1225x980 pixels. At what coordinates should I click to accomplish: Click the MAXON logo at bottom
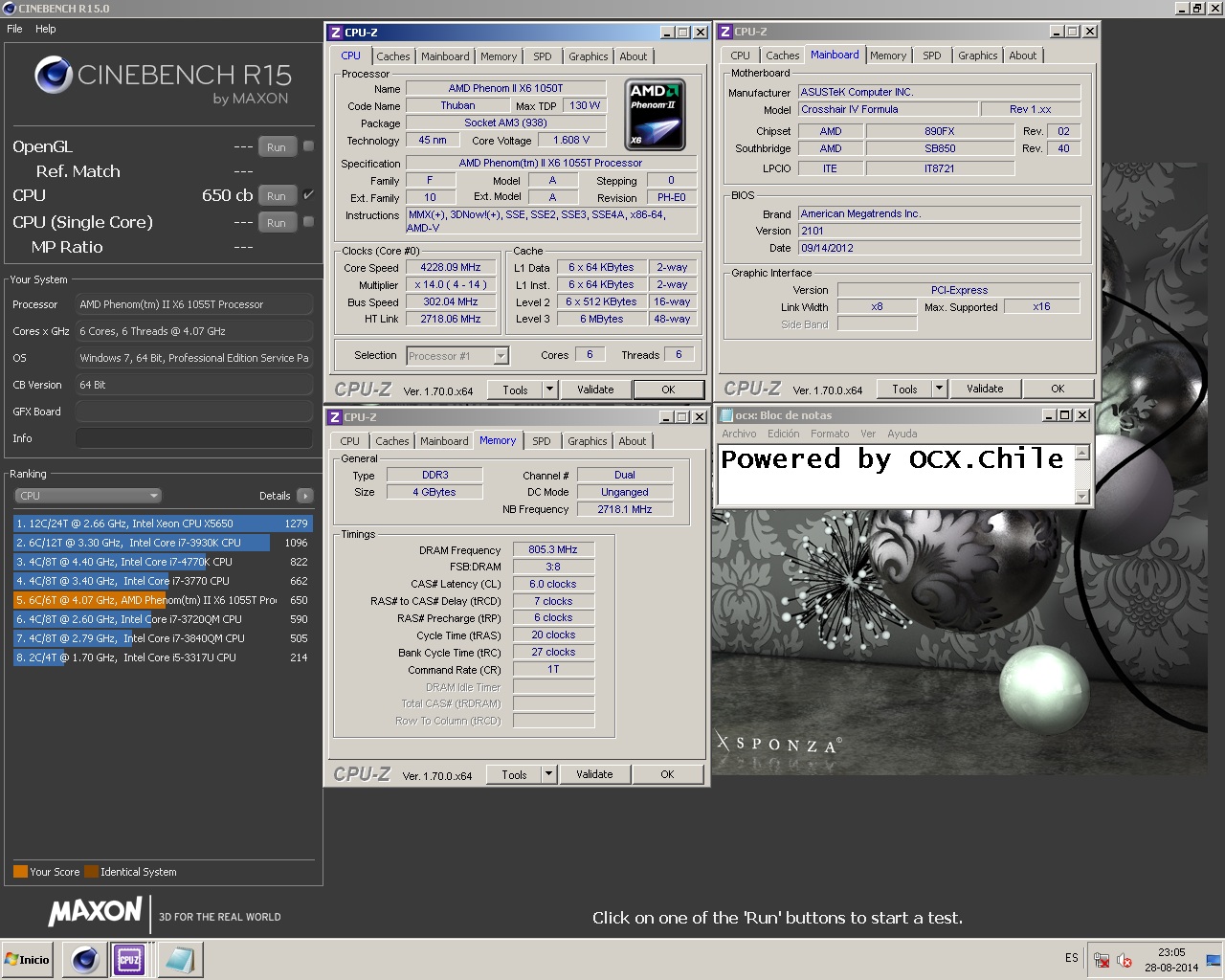[x=96, y=911]
